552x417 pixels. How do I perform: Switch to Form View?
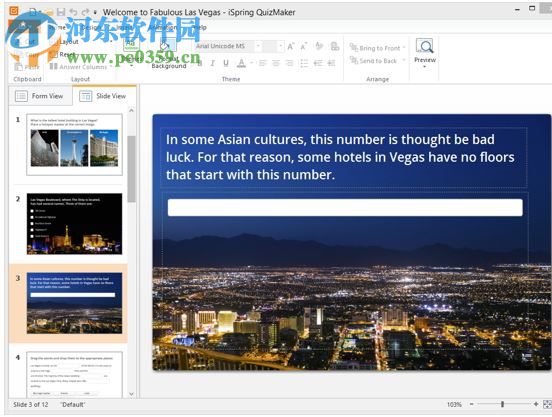pos(40,96)
